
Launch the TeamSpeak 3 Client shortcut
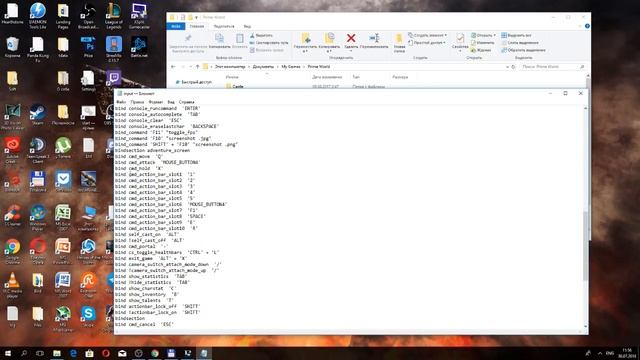click(x=38, y=150)
